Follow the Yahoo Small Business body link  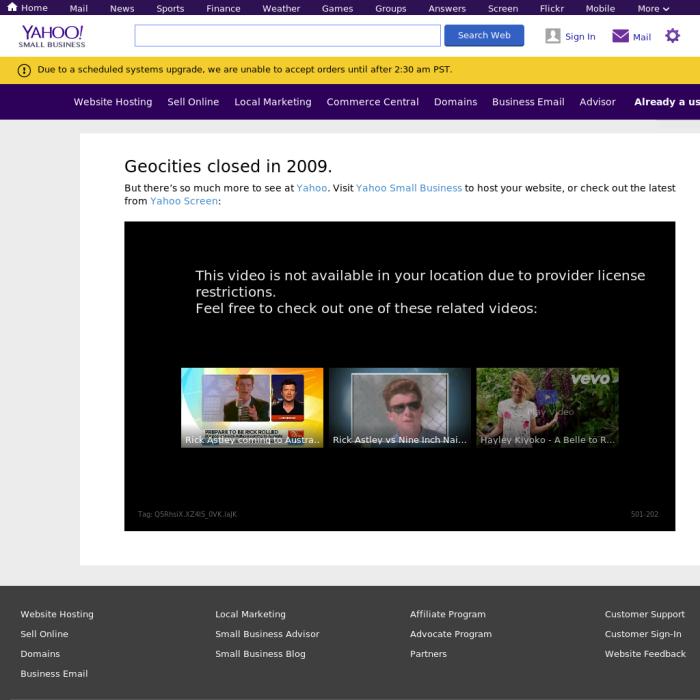(x=409, y=188)
